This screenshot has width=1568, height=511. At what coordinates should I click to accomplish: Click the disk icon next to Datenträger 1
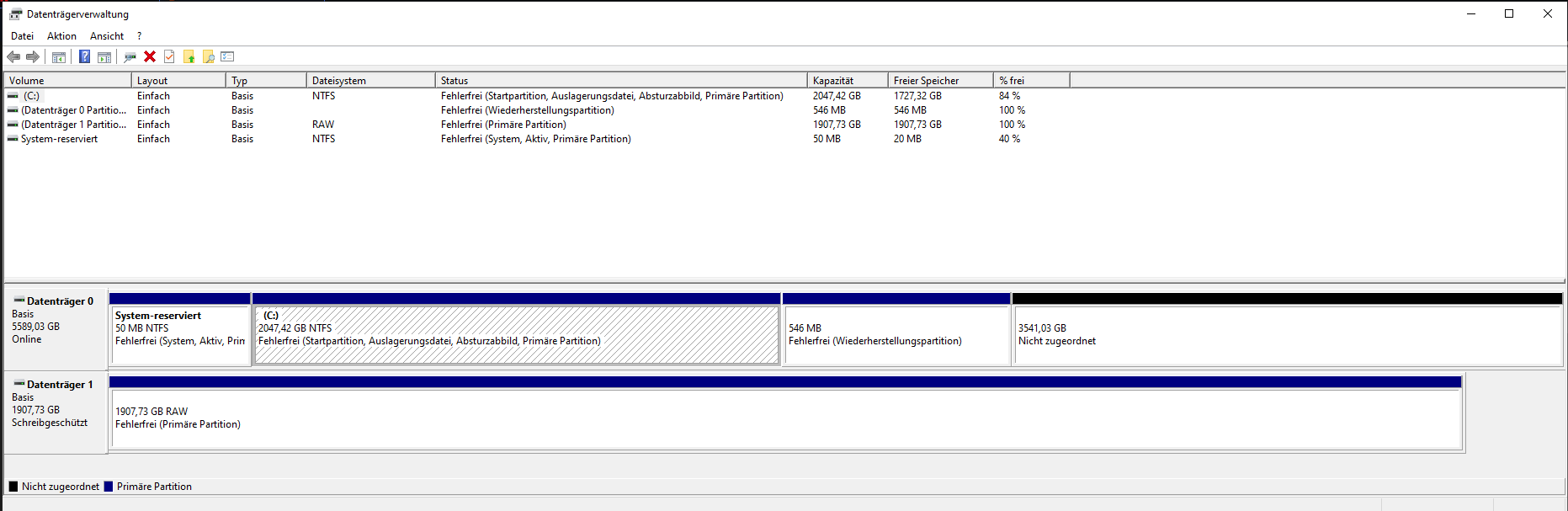click(19, 384)
